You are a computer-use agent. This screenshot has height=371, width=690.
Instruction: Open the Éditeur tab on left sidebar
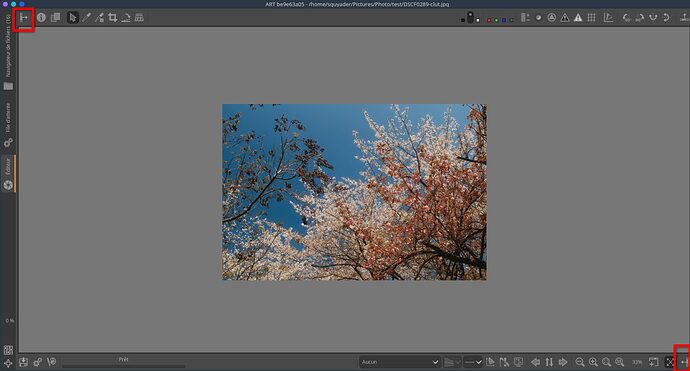pyautogui.click(x=8, y=173)
